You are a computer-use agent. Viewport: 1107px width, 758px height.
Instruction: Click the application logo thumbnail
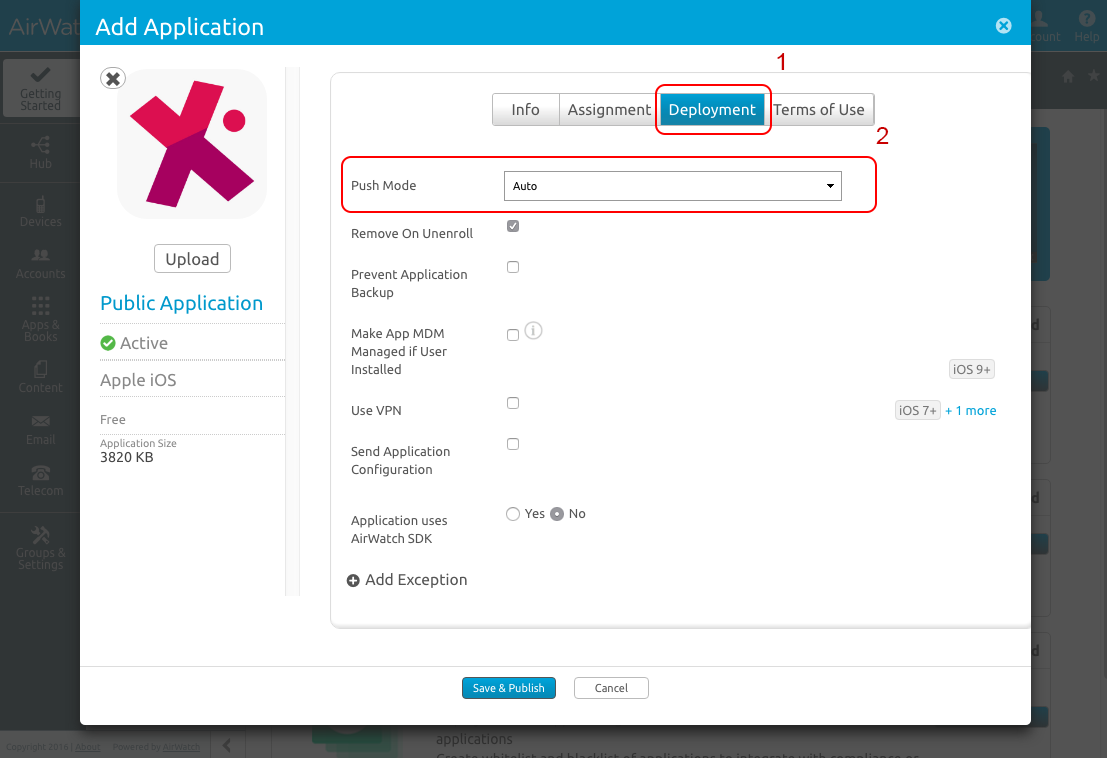192,144
